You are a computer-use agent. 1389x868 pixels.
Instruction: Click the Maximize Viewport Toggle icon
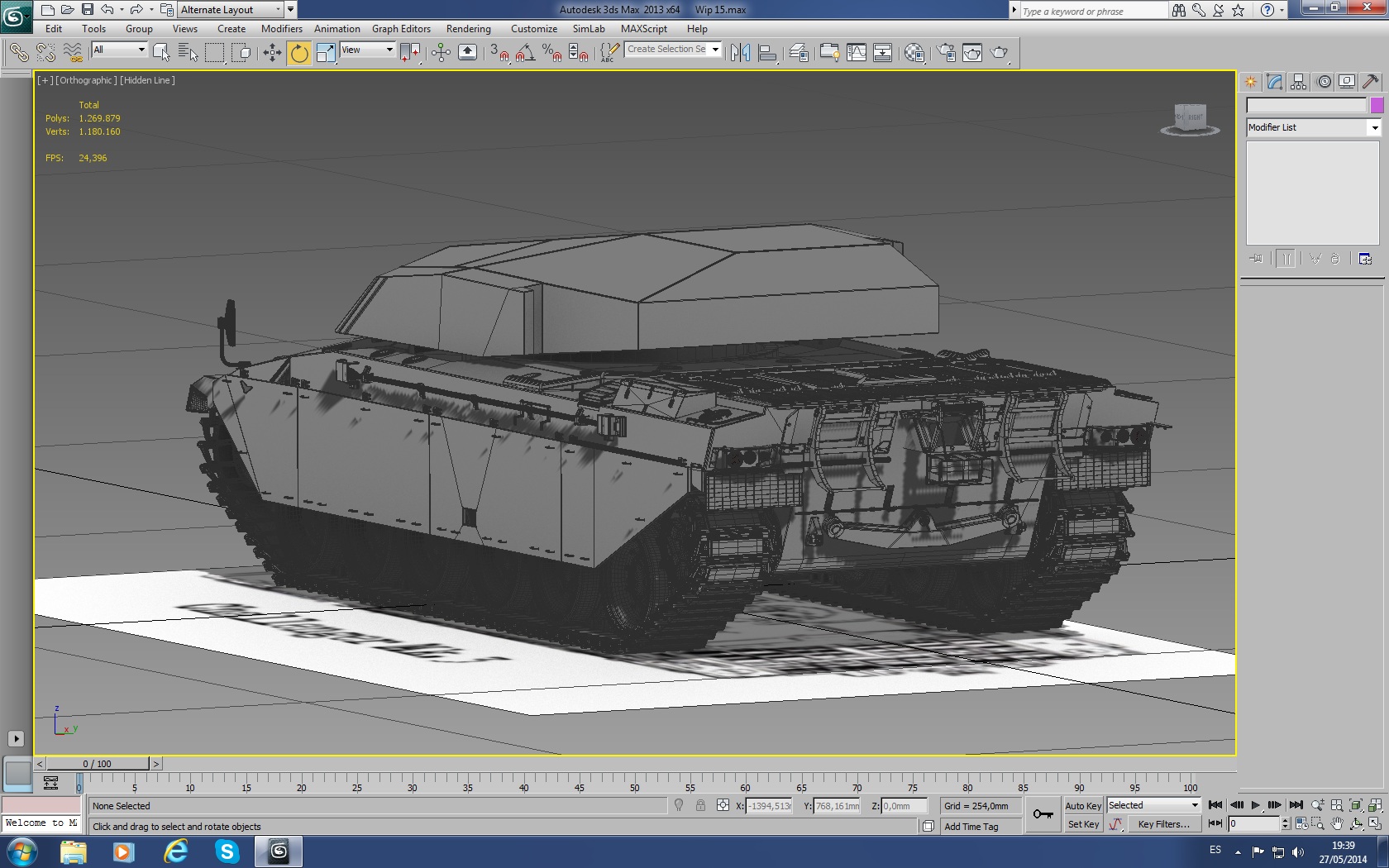pyautogui.click(x=1374, y=823)
